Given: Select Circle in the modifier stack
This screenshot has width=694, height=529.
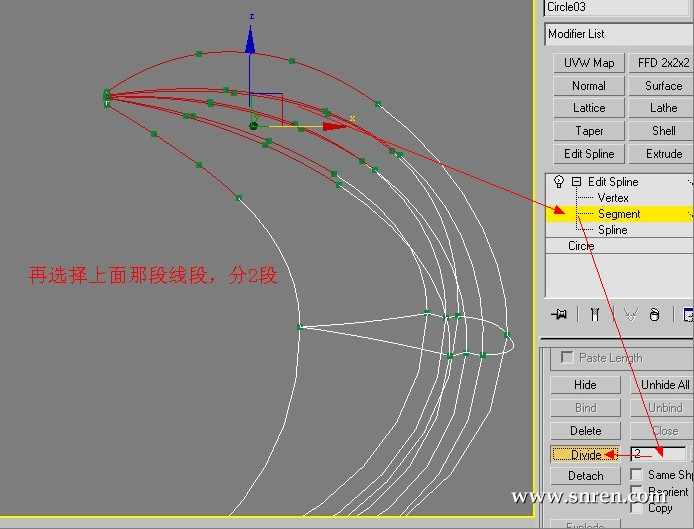Looking at the screenshot, I should click(x=581, y=246).
